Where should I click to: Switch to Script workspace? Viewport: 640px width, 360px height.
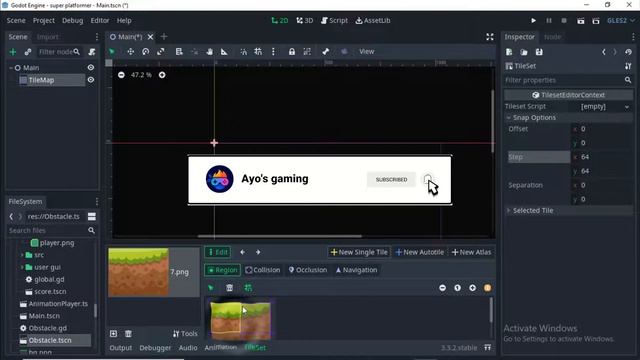click(334, 20)
